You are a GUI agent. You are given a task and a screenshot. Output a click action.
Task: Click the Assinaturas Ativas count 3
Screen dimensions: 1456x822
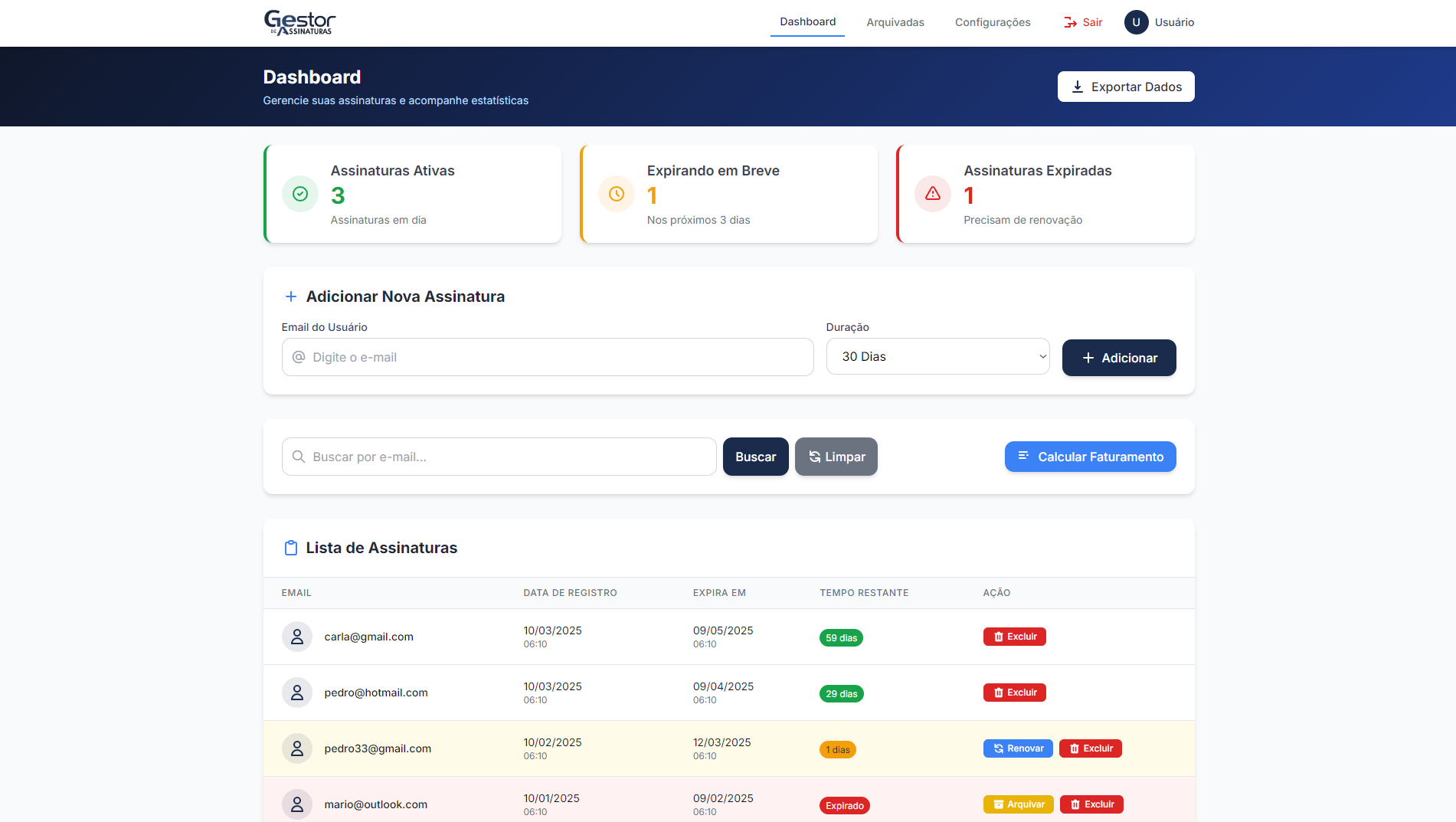338,196
